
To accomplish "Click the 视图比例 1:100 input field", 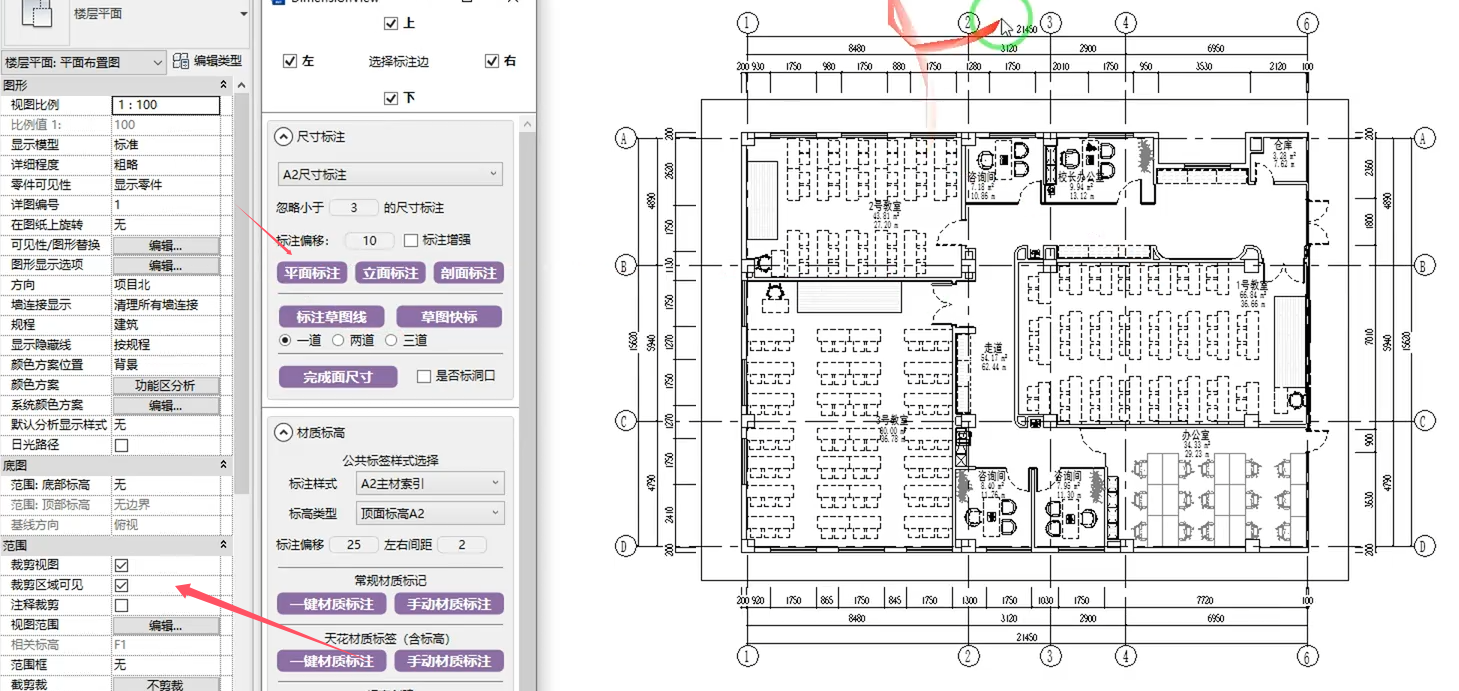I will pyautogui.click(x=165, y=105).
